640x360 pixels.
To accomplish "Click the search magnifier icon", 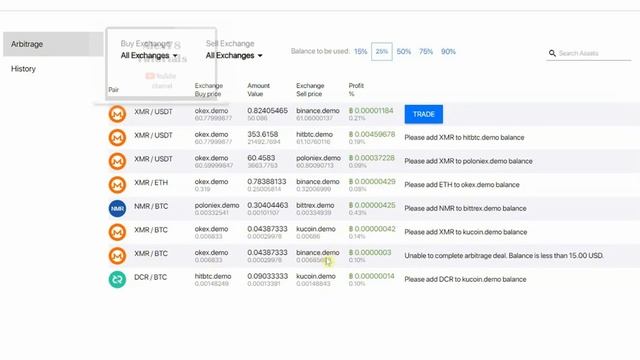I will (x=552, y=53).
